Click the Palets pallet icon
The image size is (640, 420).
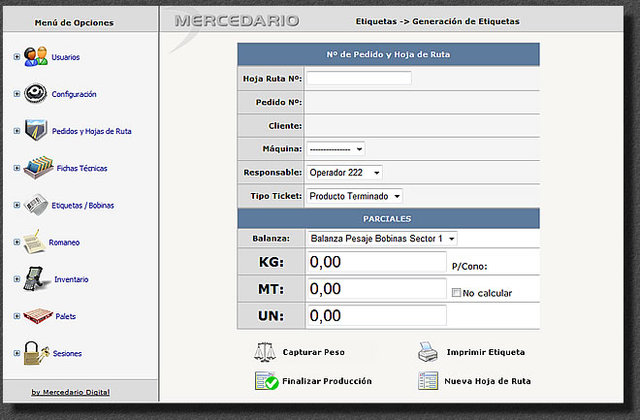(x=38, y=316)
